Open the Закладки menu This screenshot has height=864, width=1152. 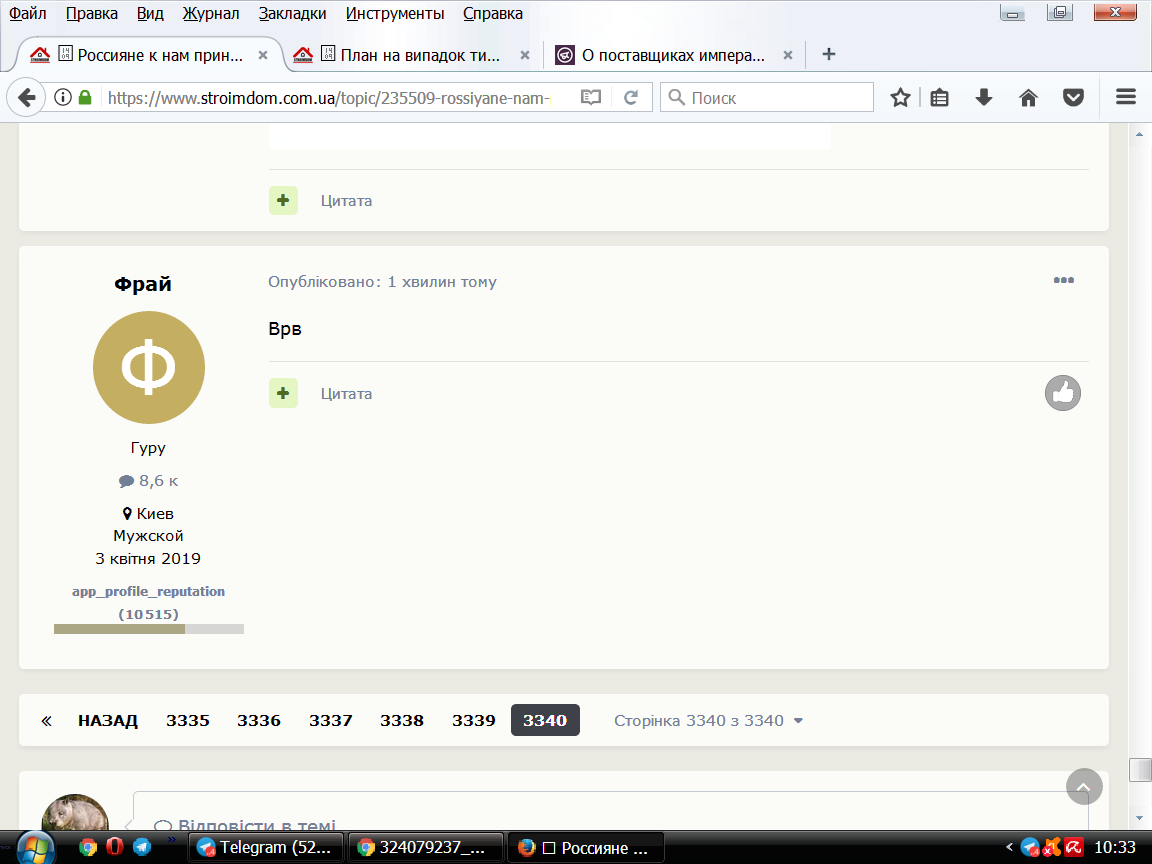292,13
